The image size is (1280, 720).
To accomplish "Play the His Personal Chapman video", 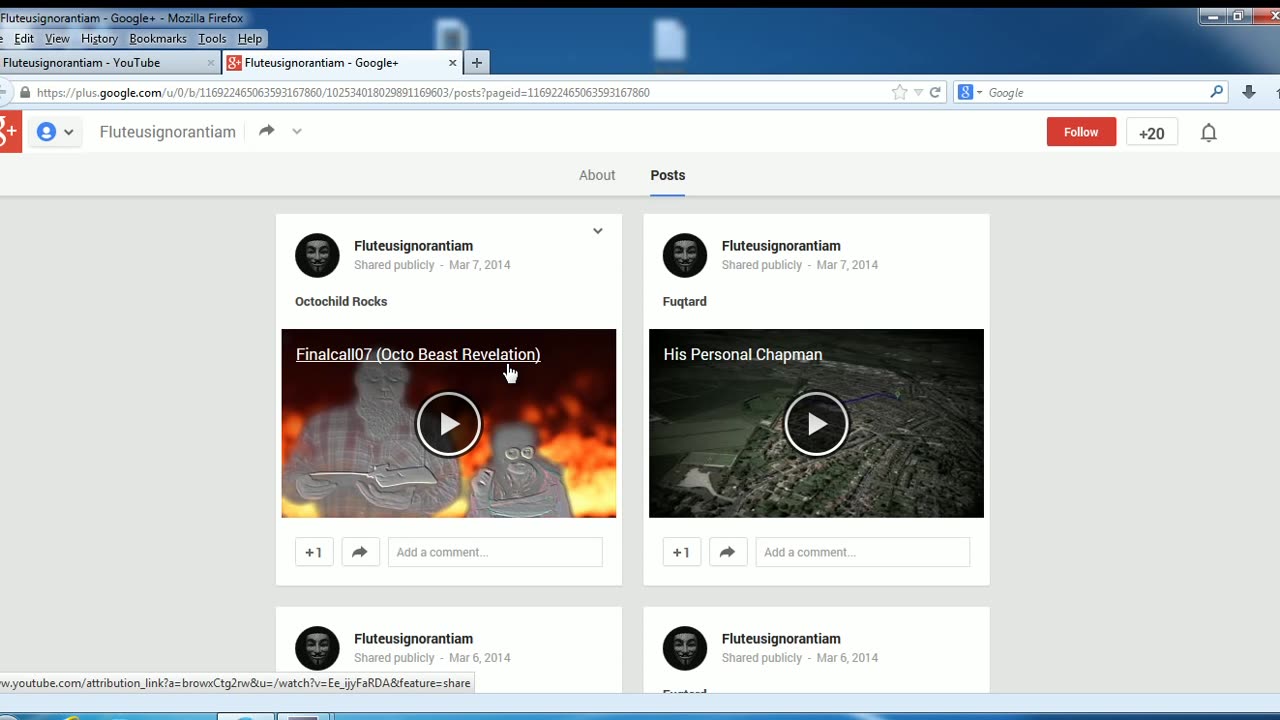I will click(x=817, y=424).
